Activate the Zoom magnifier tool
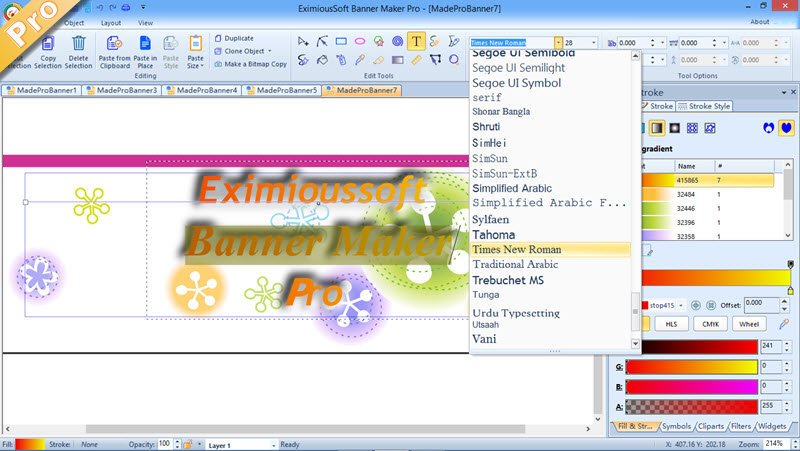This screenshot has height=451, width=800. click(x=454, y=60)
